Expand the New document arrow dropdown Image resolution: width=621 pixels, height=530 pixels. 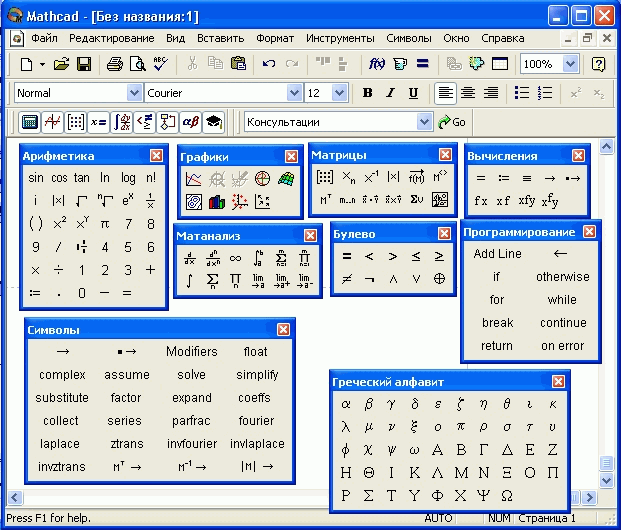tap(42, 64)
